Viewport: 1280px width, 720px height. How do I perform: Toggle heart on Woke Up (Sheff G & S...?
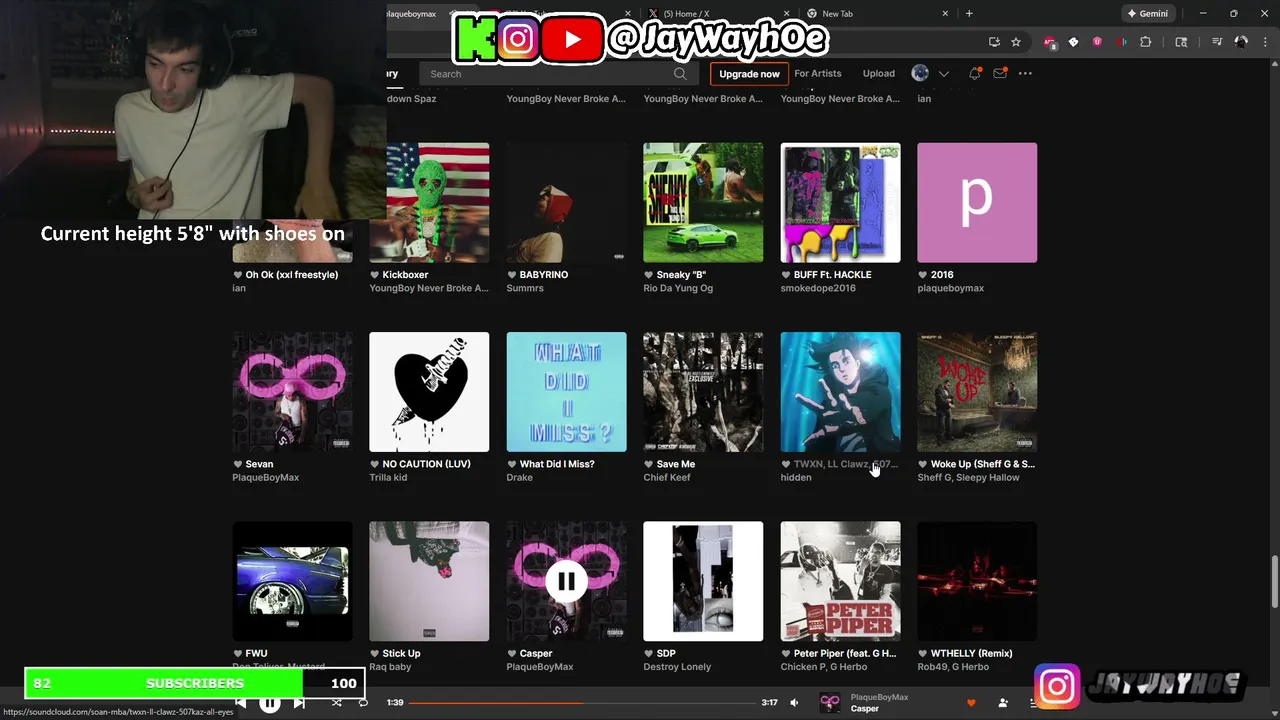[922, 464]
